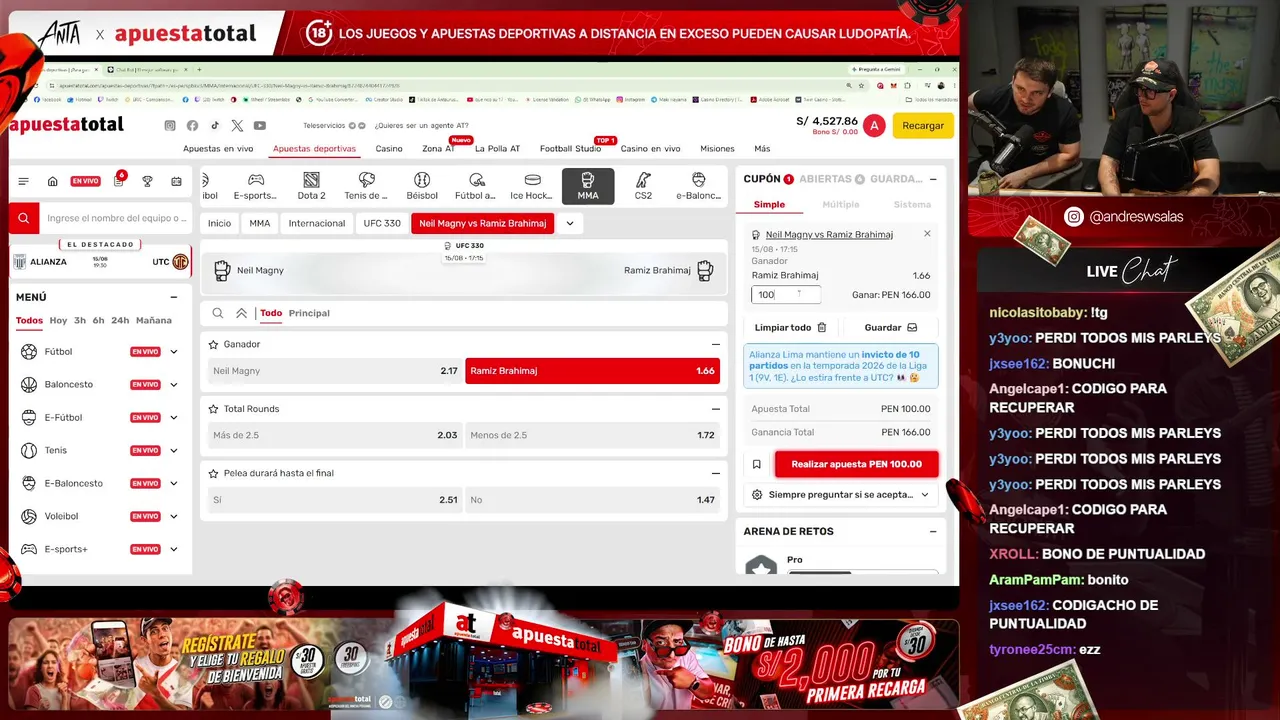This screenshot has height=720, width=1280.
Task: Select the Ice Hockey category icon
Action: coord(532,186)
